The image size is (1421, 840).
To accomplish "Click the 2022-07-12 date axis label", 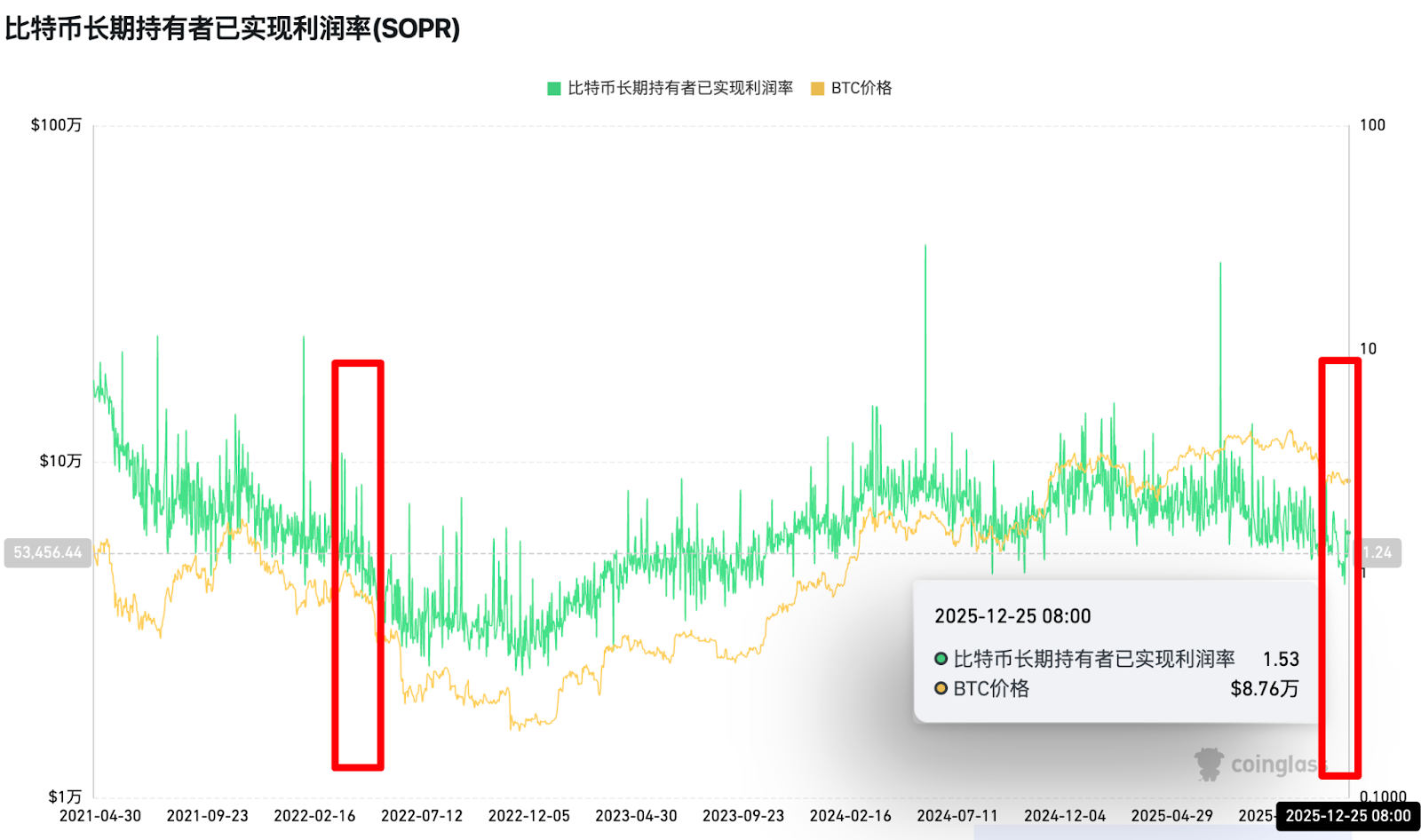I will 422,815.
